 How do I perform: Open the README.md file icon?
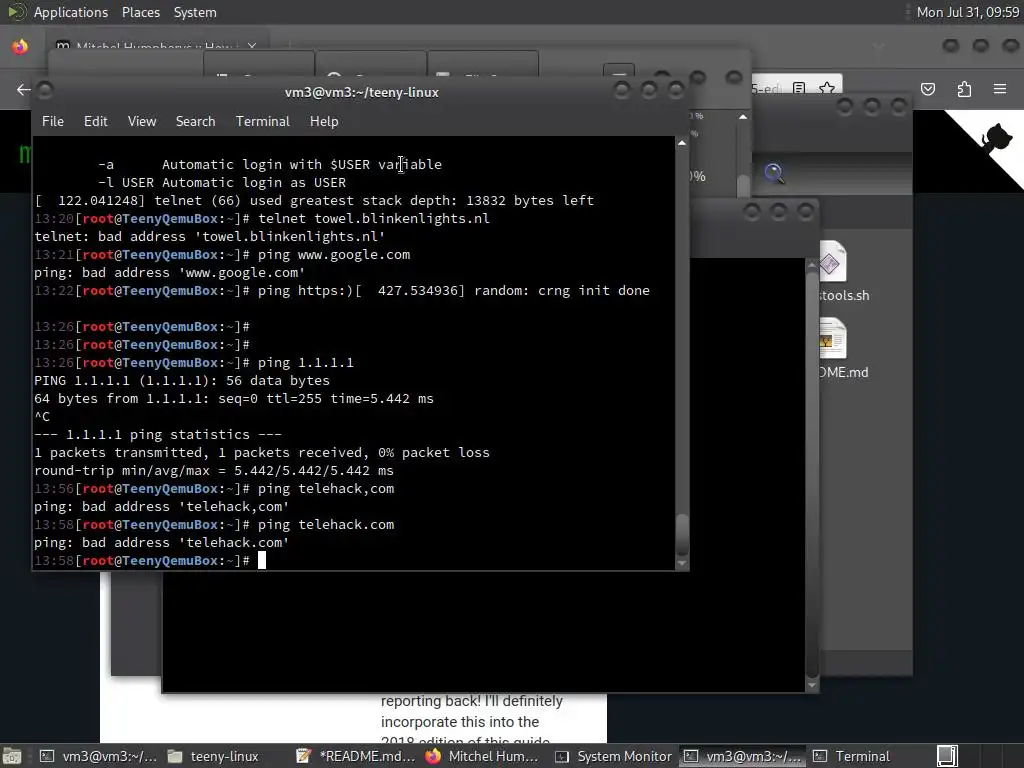(x=833, y=339)
